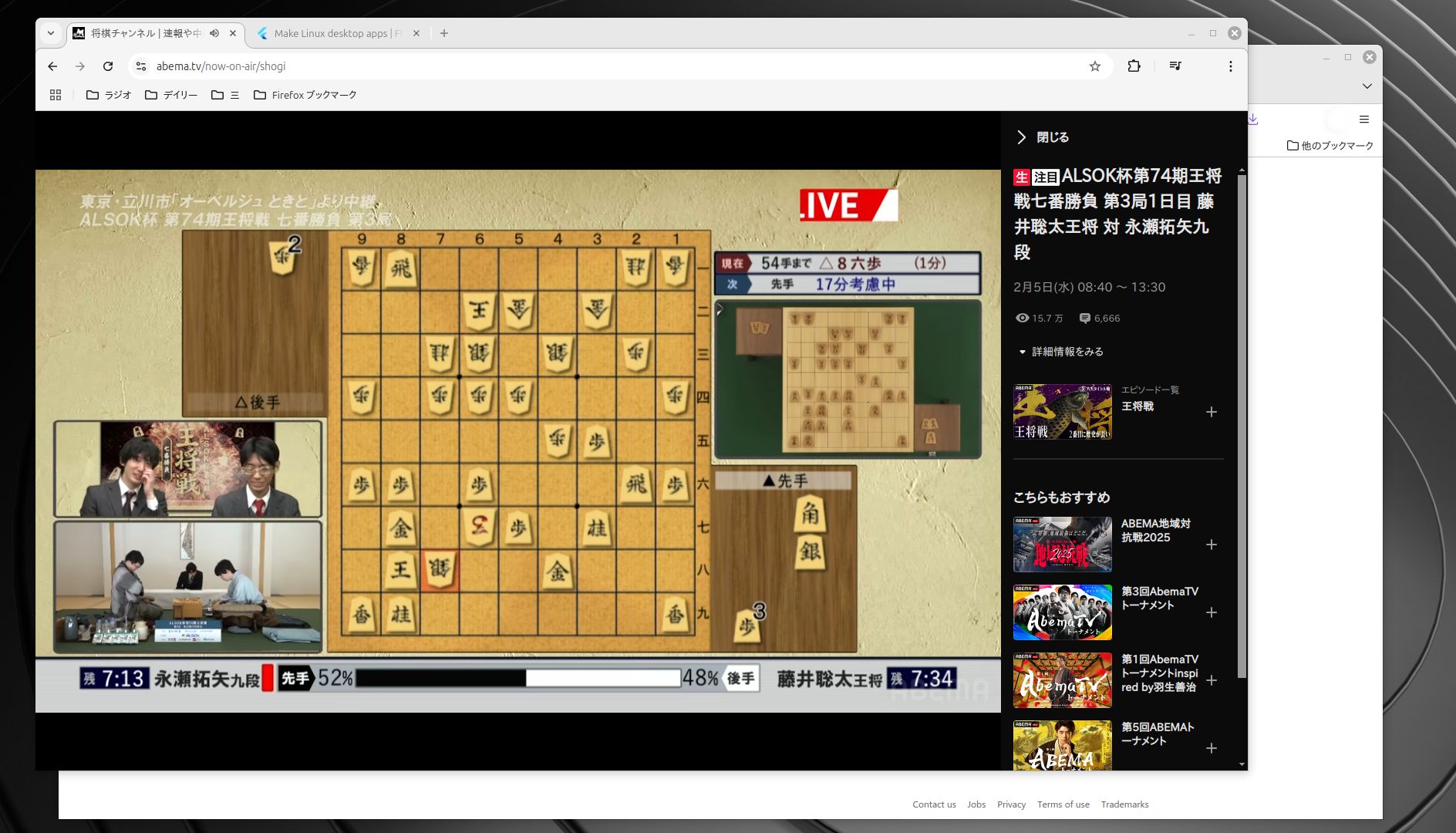
Task: Close the Make Linux desktop apps tab
Action: [x=416, y=33]
